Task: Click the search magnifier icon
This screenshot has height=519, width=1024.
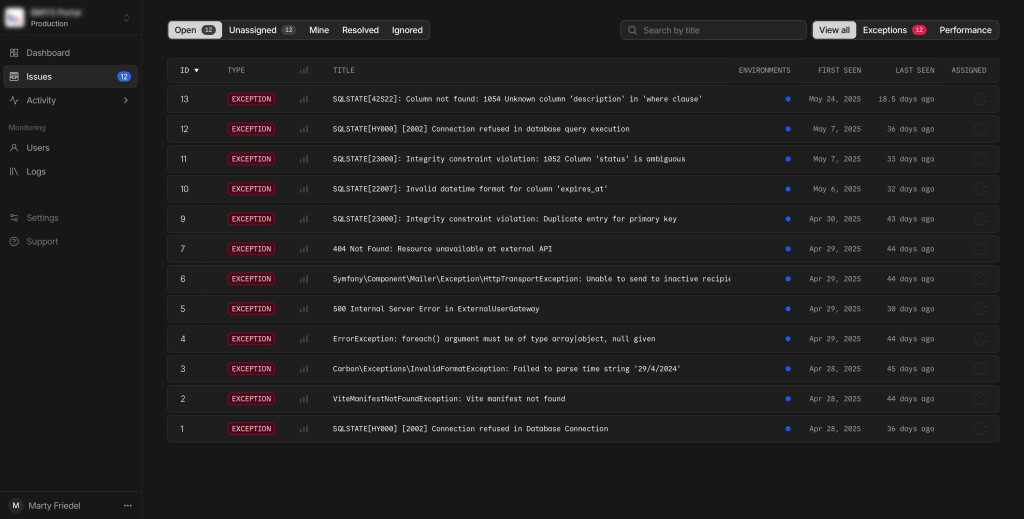Action: pos(632,30)
